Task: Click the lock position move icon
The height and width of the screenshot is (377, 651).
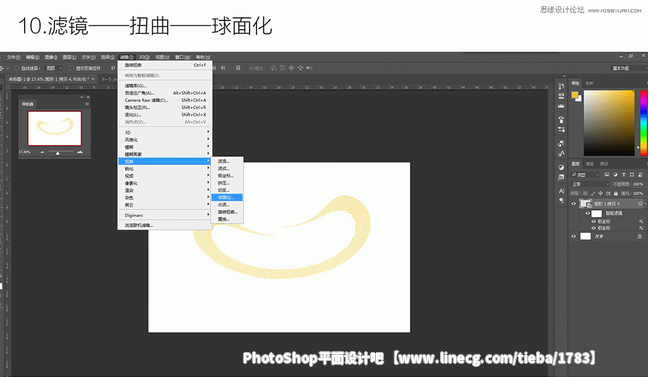Action: 600,193
